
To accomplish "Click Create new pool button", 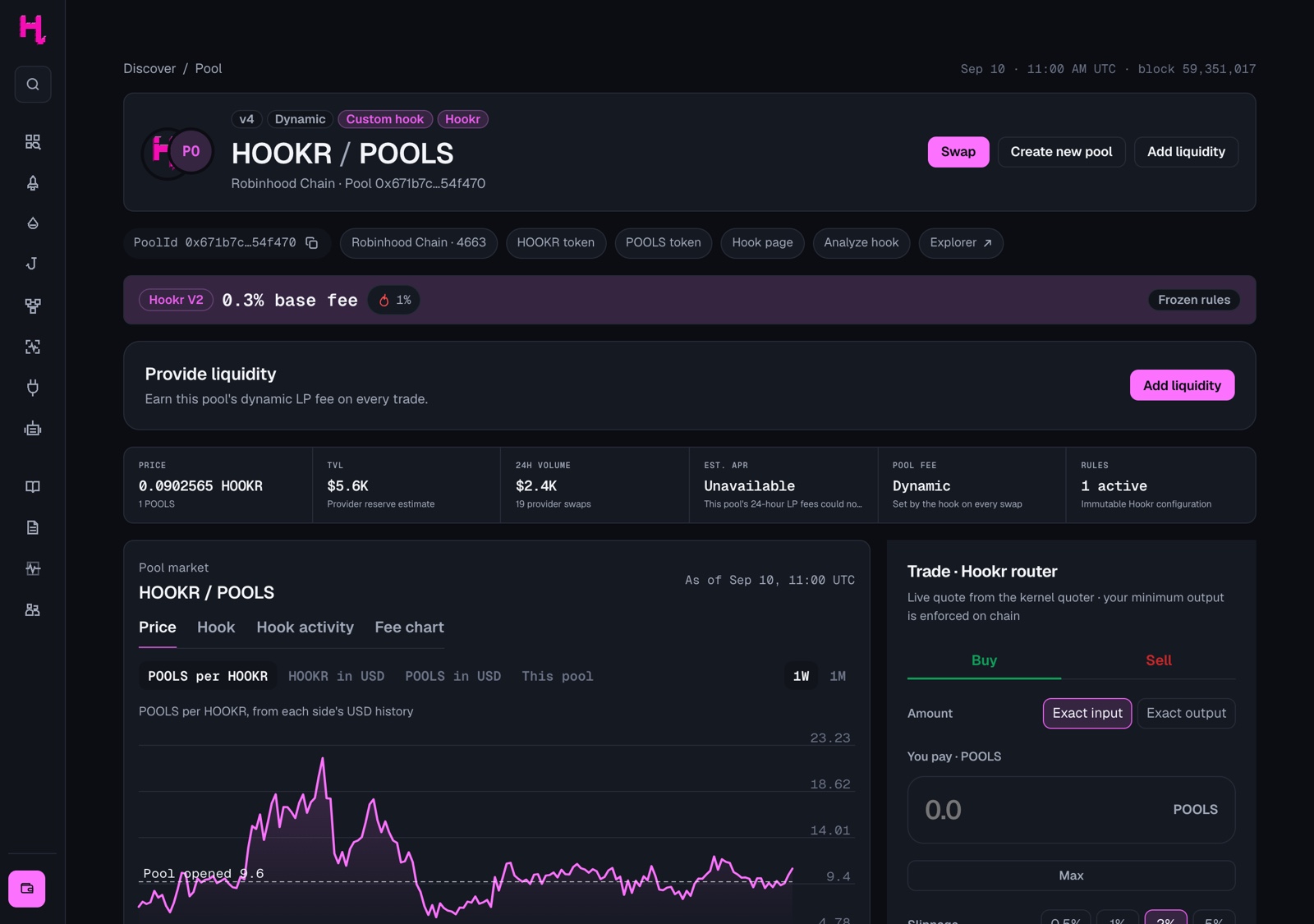I will pos(1061,152).
